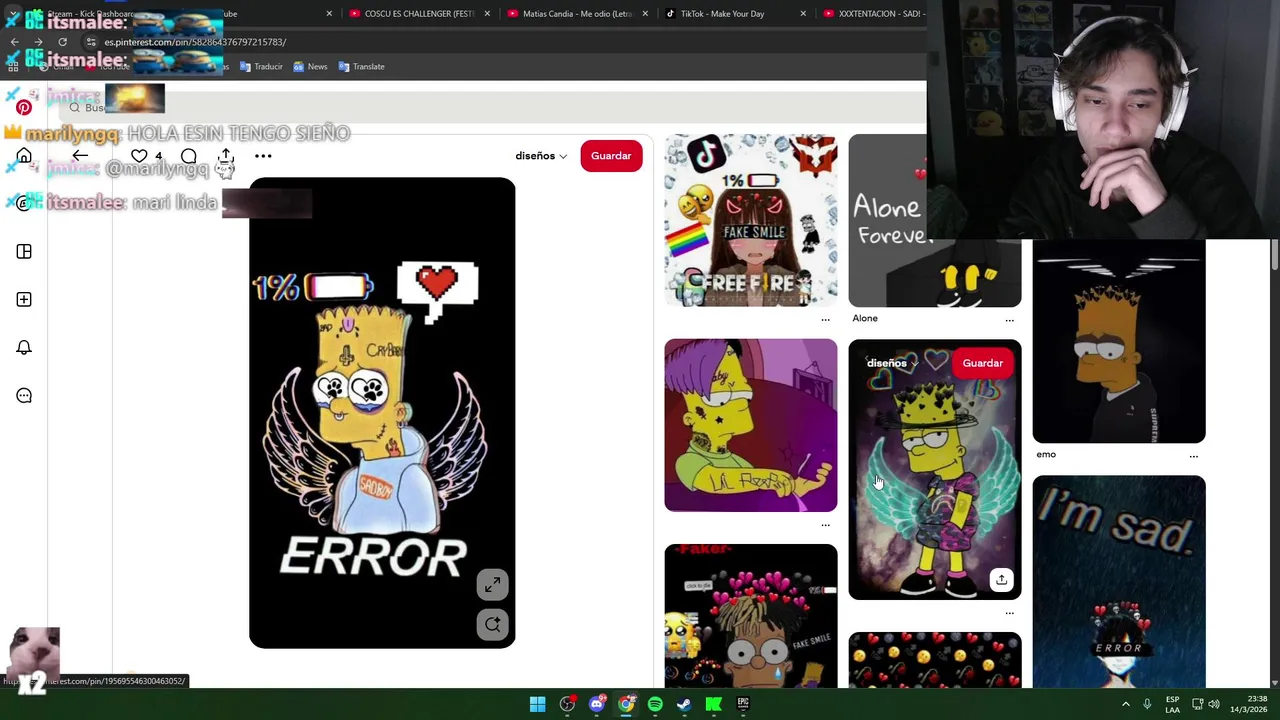The width and height of the screenshot is (1280, 720).
Task: Go back using the pin's back arrow
Action: tap(80, 156)
